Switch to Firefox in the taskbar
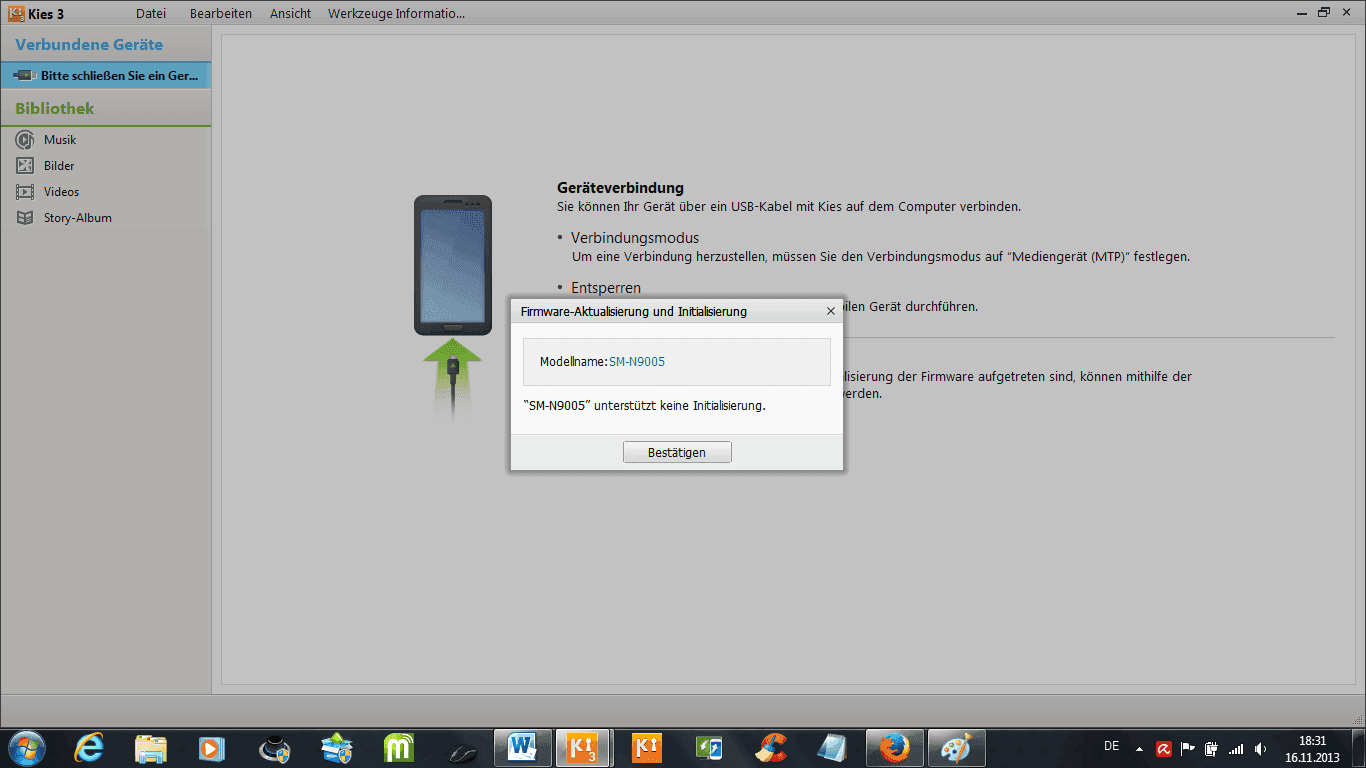 click(895, 748)
